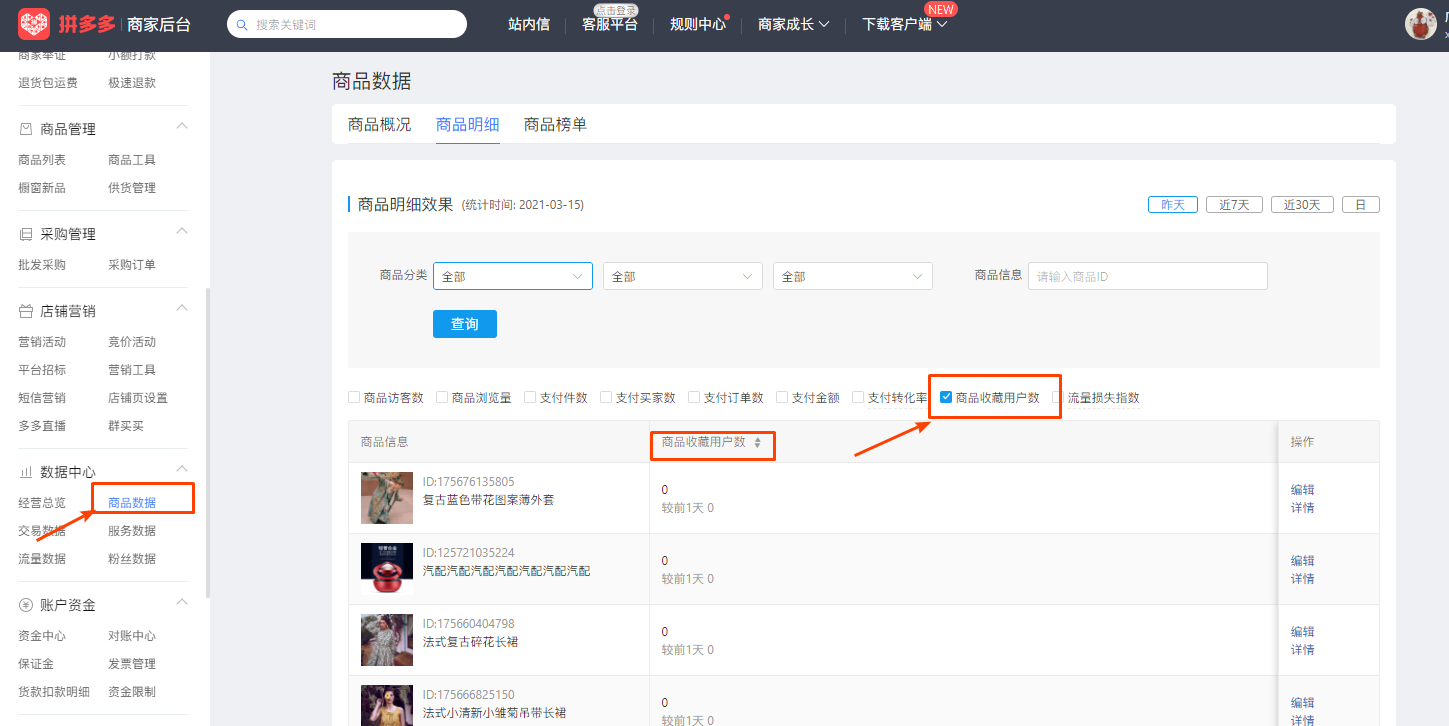Collapse the 账户资金 section chevron

tap(182, 601)
